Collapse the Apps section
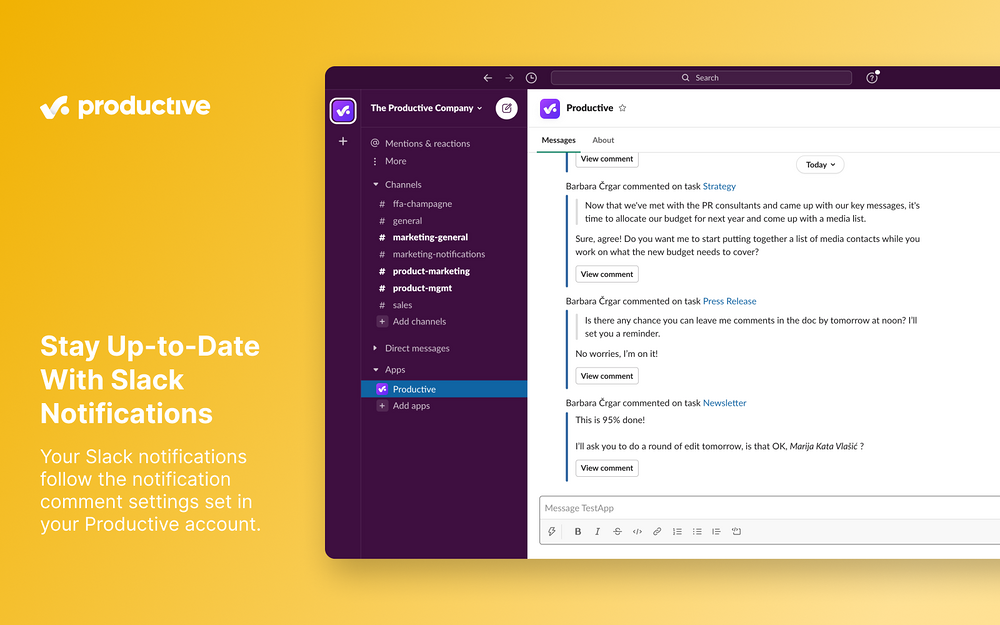The image size is (1000, 625). tap(376, 370)
